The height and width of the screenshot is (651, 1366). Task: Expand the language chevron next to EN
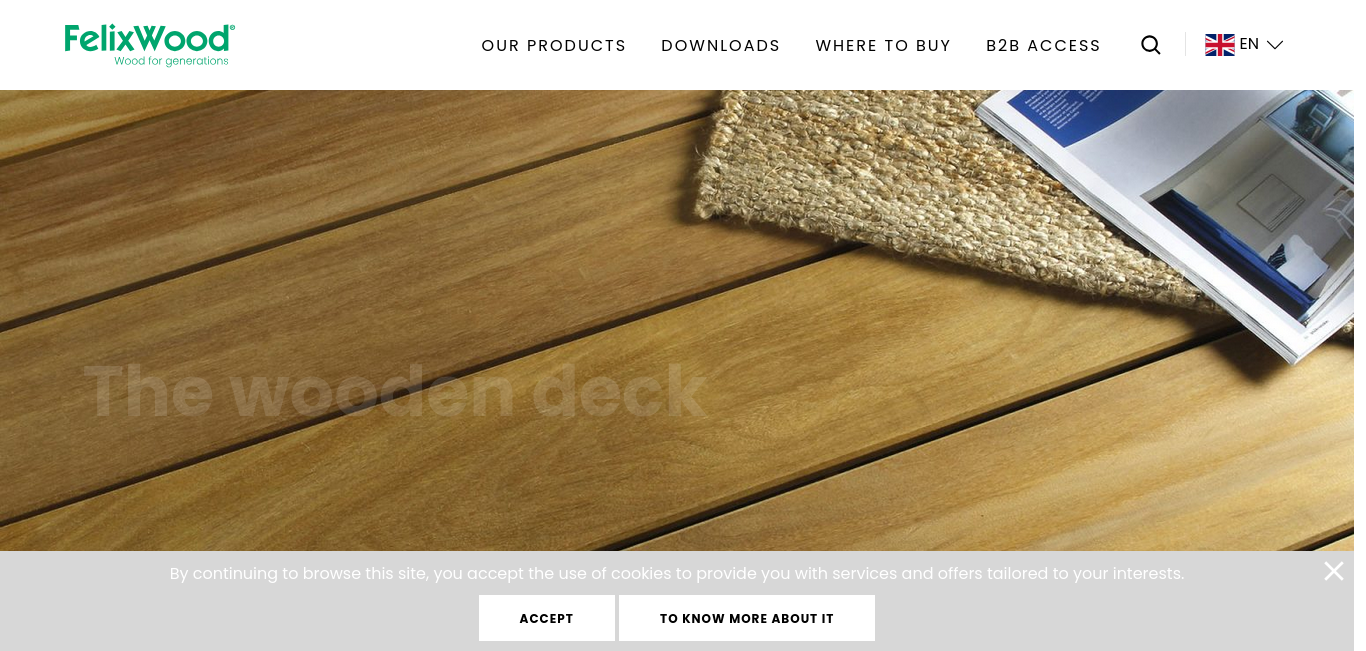[1274, 45]
